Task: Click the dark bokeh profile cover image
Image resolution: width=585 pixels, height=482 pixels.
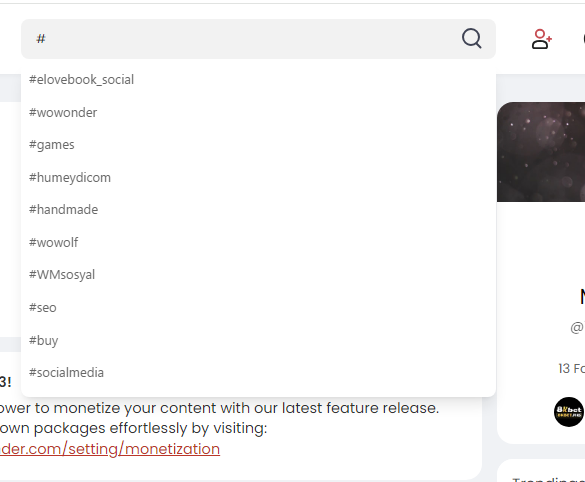Action: pyautogui.click(x=541, y=152)
